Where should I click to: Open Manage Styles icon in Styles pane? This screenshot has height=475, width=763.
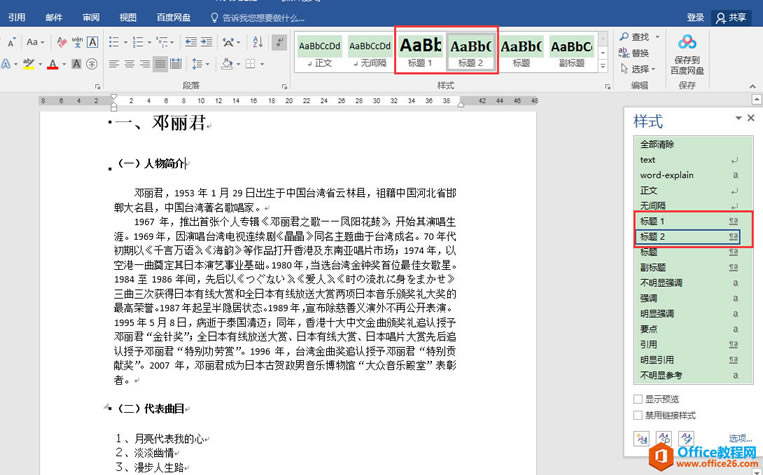tap(686, 438)
